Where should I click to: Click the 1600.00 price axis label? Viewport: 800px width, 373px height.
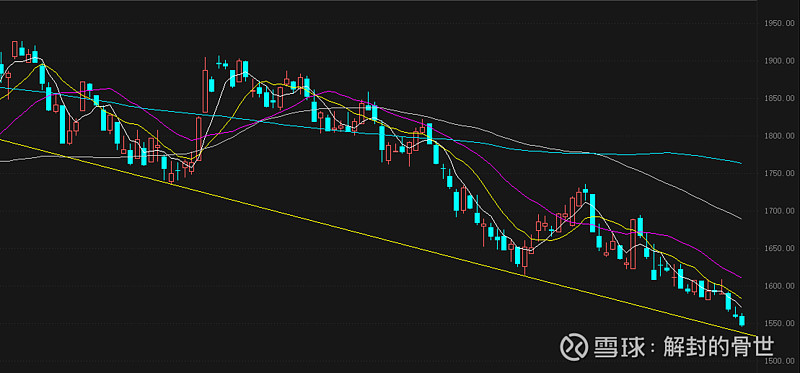(x=780, y=286)
